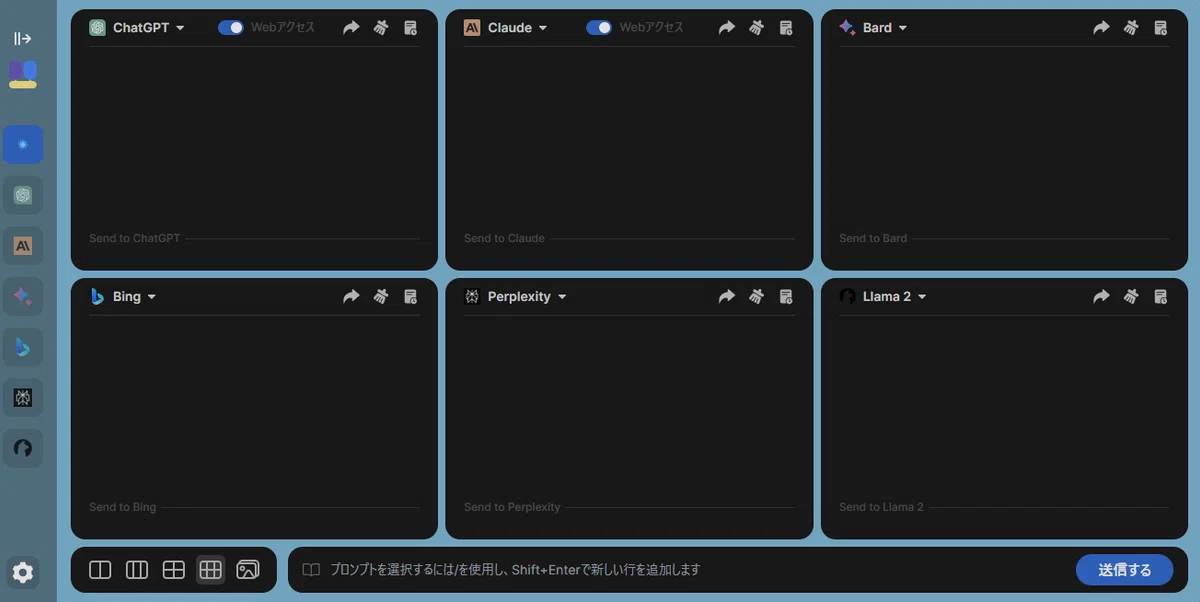The height and width of the screenshot is (602, 1200).
Task: Open Bing from the sidebar
Action: 22,347
